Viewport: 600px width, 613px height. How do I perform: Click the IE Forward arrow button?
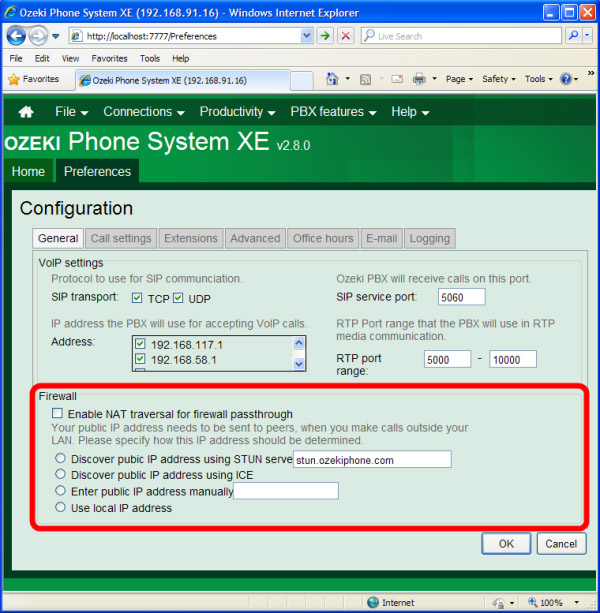[38, 36]
